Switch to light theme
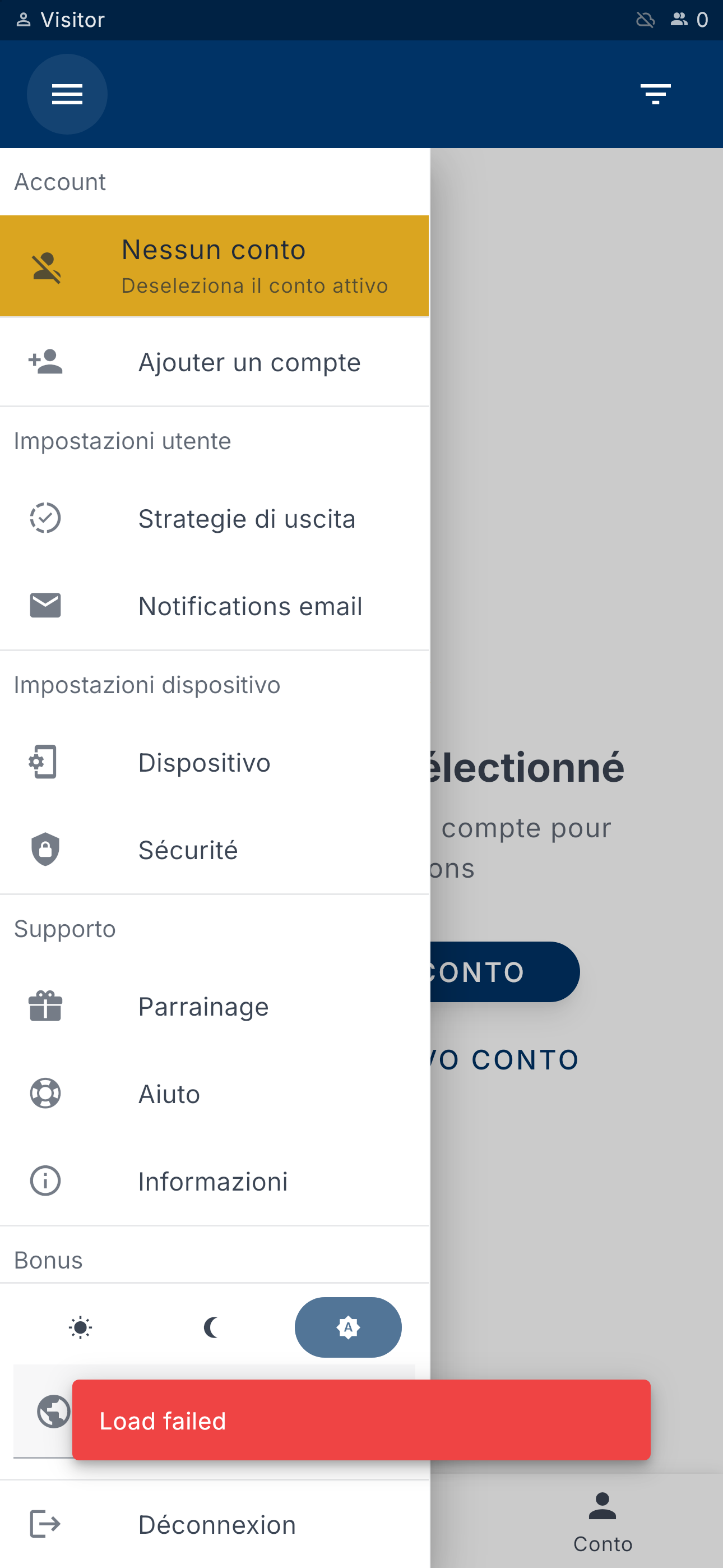The image size is (723, 1568). [80, 1327]
